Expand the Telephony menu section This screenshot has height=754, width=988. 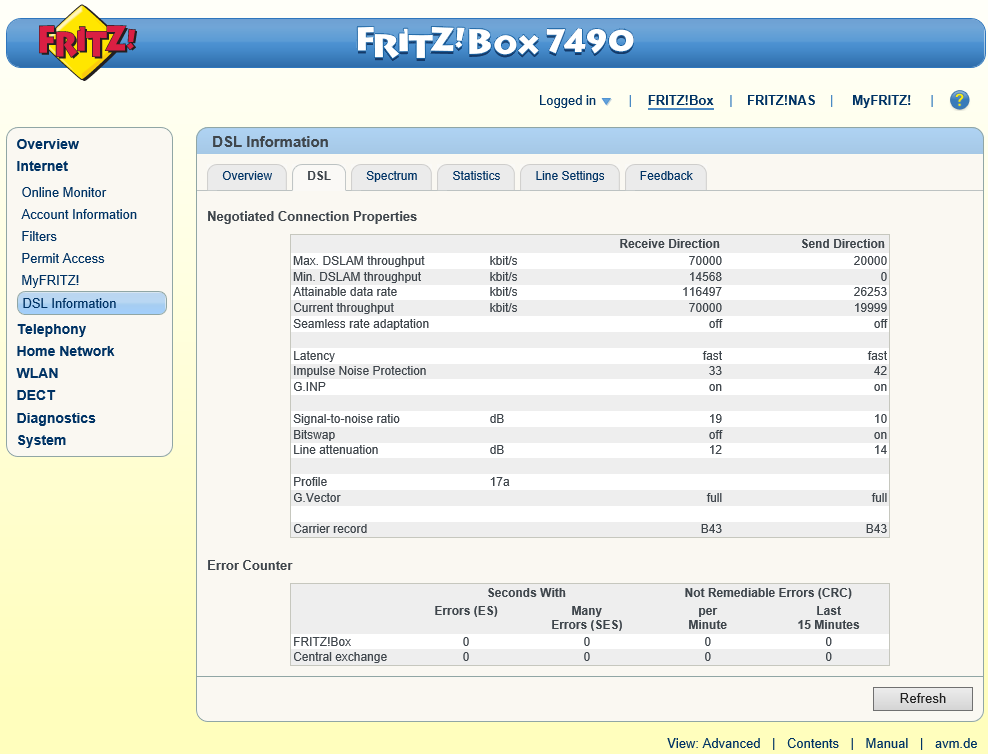coord(51,329)
